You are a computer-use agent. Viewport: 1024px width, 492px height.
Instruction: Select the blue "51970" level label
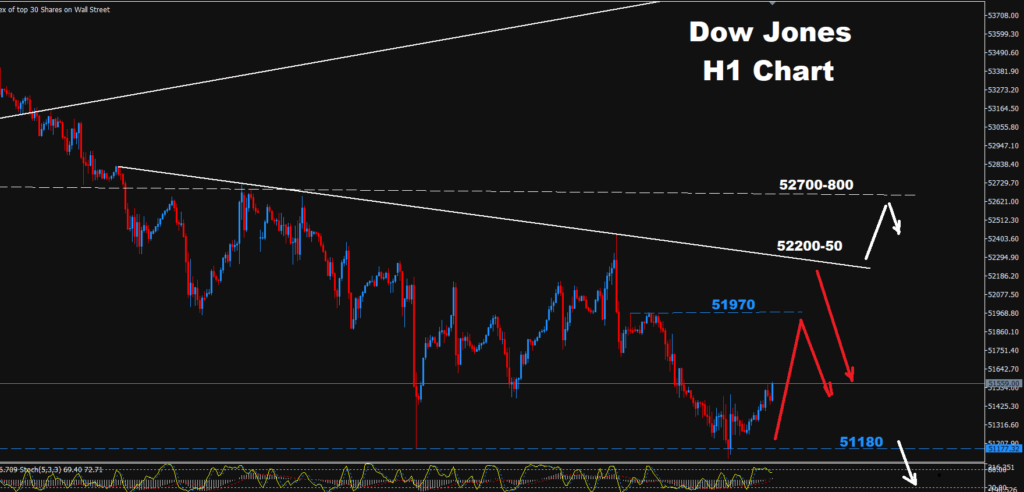(x=733, y=304)
